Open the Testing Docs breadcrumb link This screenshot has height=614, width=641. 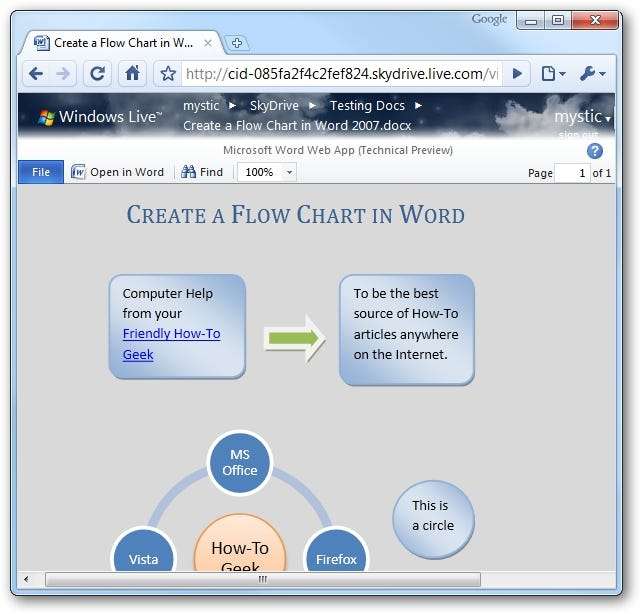(x=367, y=106)
